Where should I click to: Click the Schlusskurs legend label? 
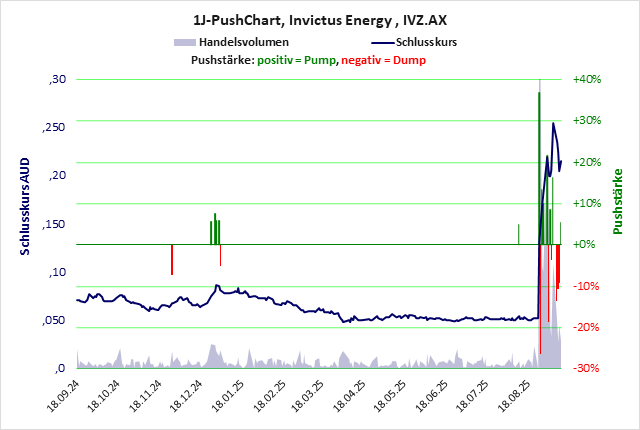(426, 42)
